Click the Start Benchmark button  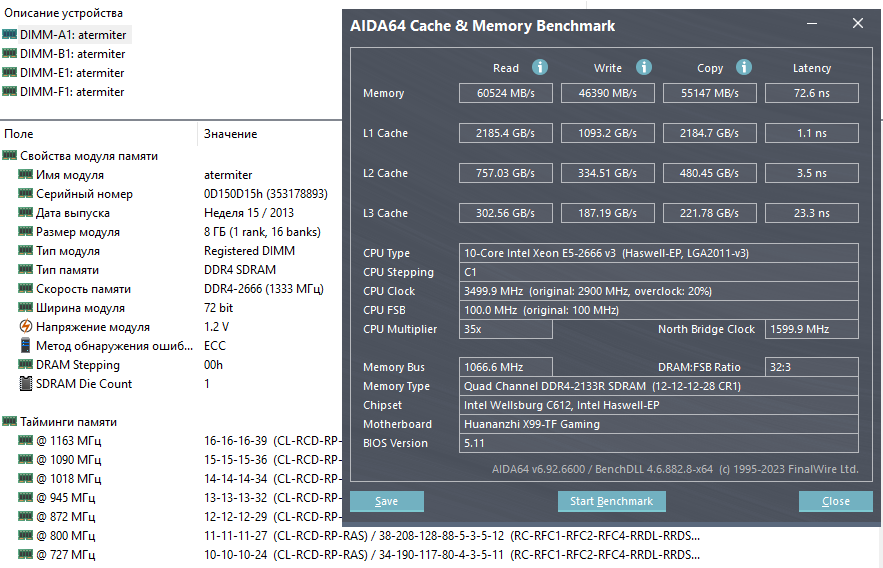click(x=612, y=501)
